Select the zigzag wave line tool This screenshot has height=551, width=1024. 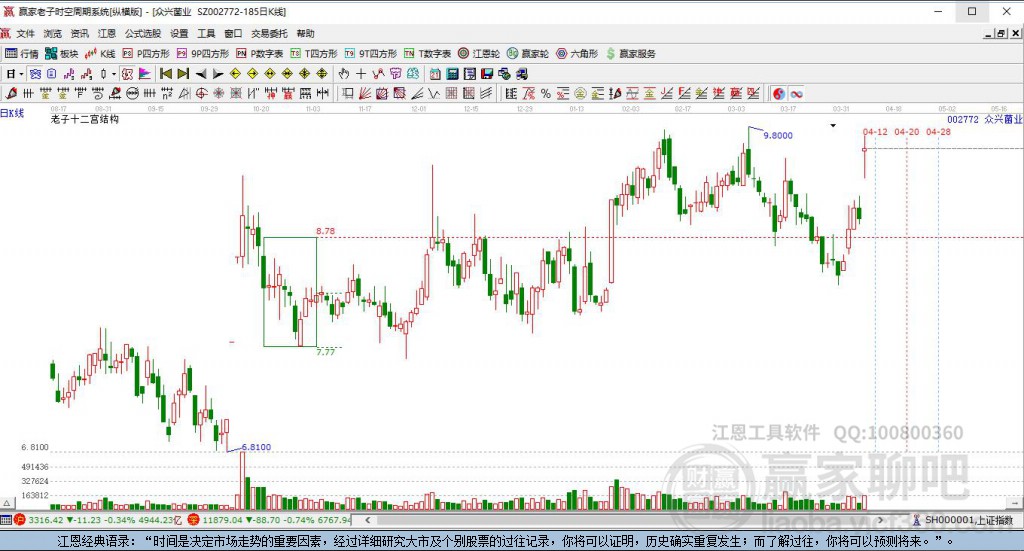[x=434, y=94]
